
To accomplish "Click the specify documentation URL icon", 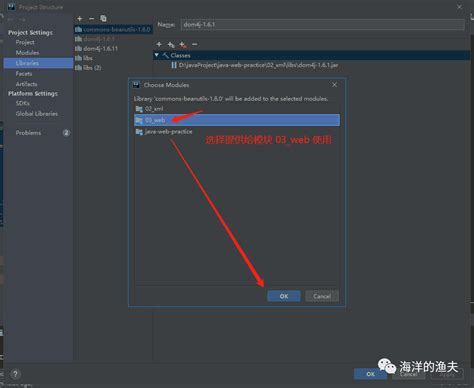I will tap(171, 44).
